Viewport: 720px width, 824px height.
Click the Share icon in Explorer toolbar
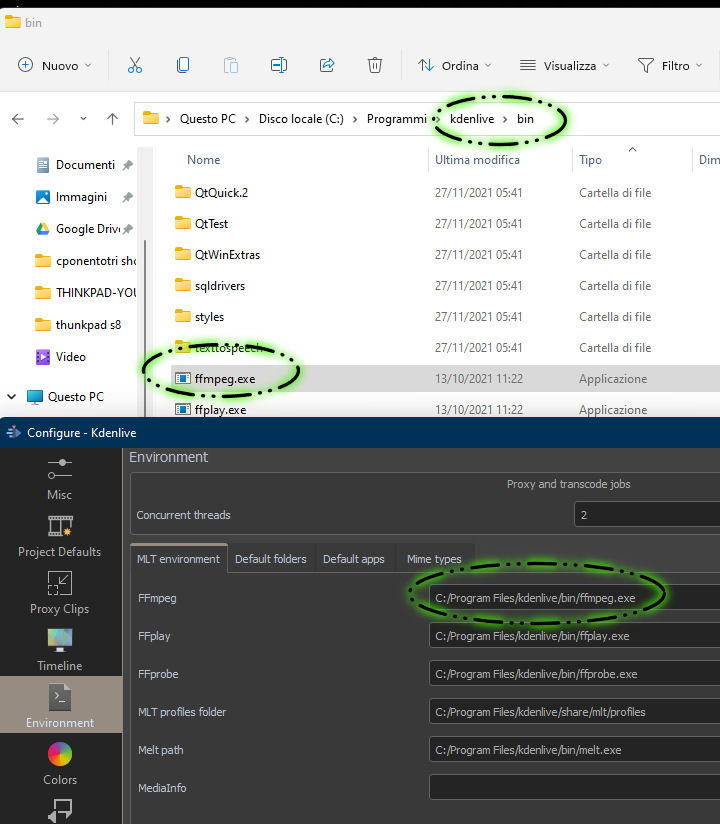pos(327,65)
